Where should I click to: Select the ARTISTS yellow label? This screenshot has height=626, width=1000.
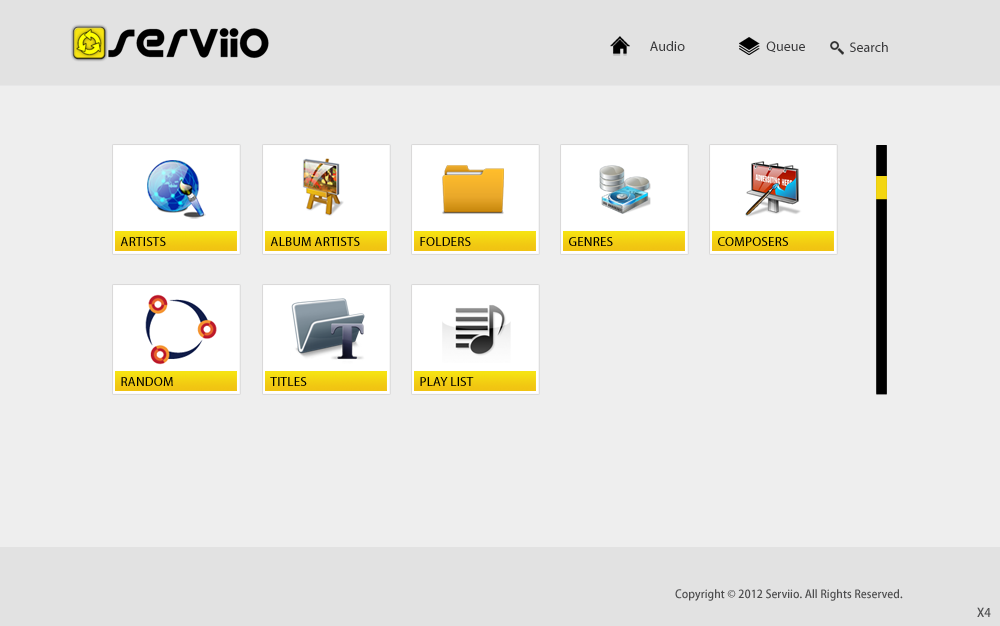pos(176,241)
